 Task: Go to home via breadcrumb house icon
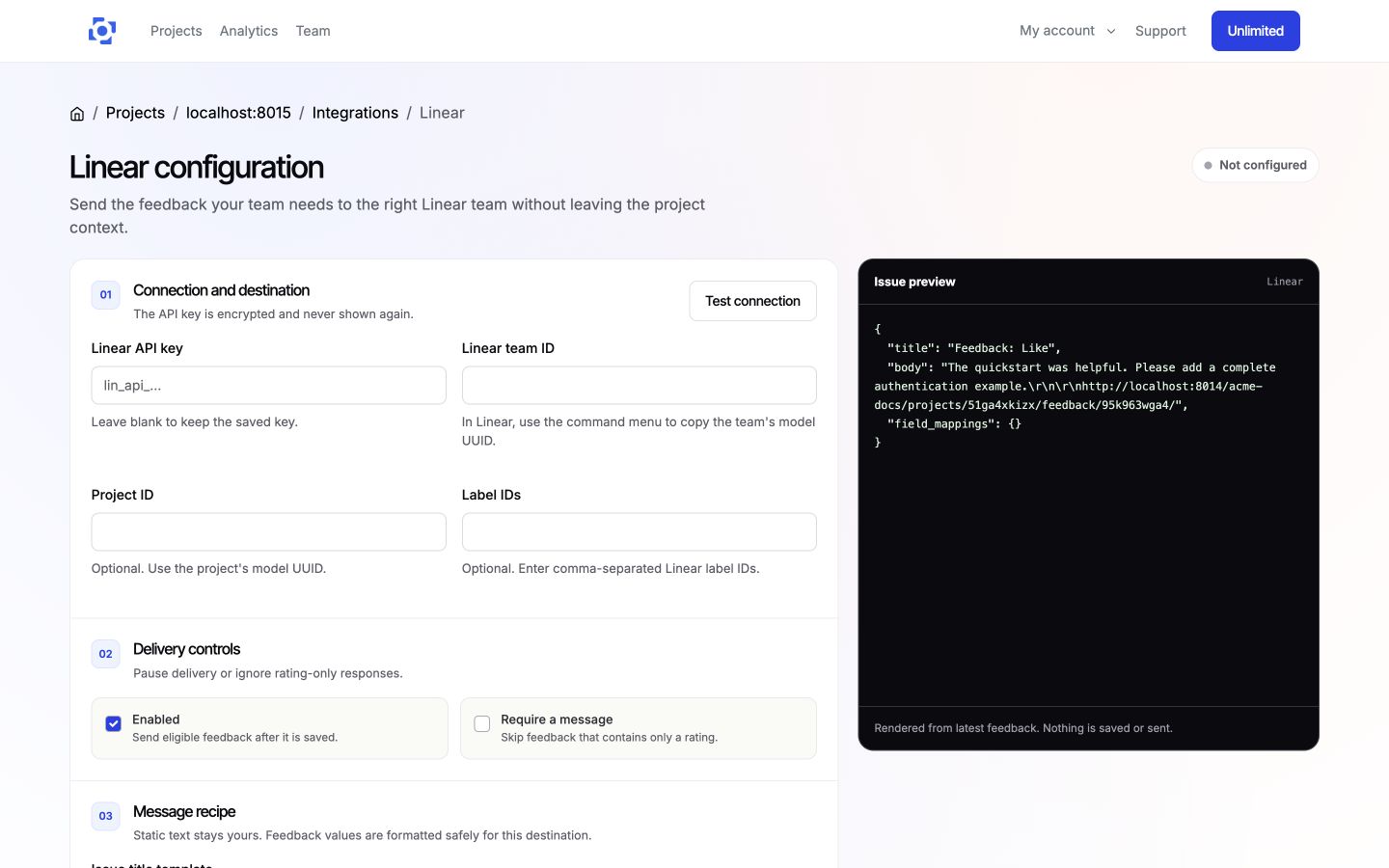(77, 114)
